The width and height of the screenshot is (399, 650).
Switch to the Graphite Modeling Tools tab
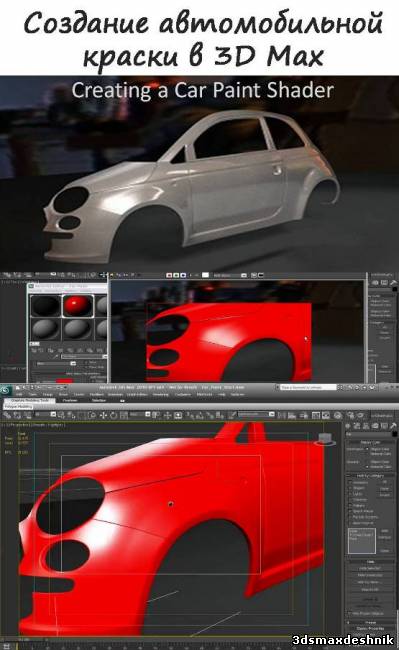coord(28,401)
